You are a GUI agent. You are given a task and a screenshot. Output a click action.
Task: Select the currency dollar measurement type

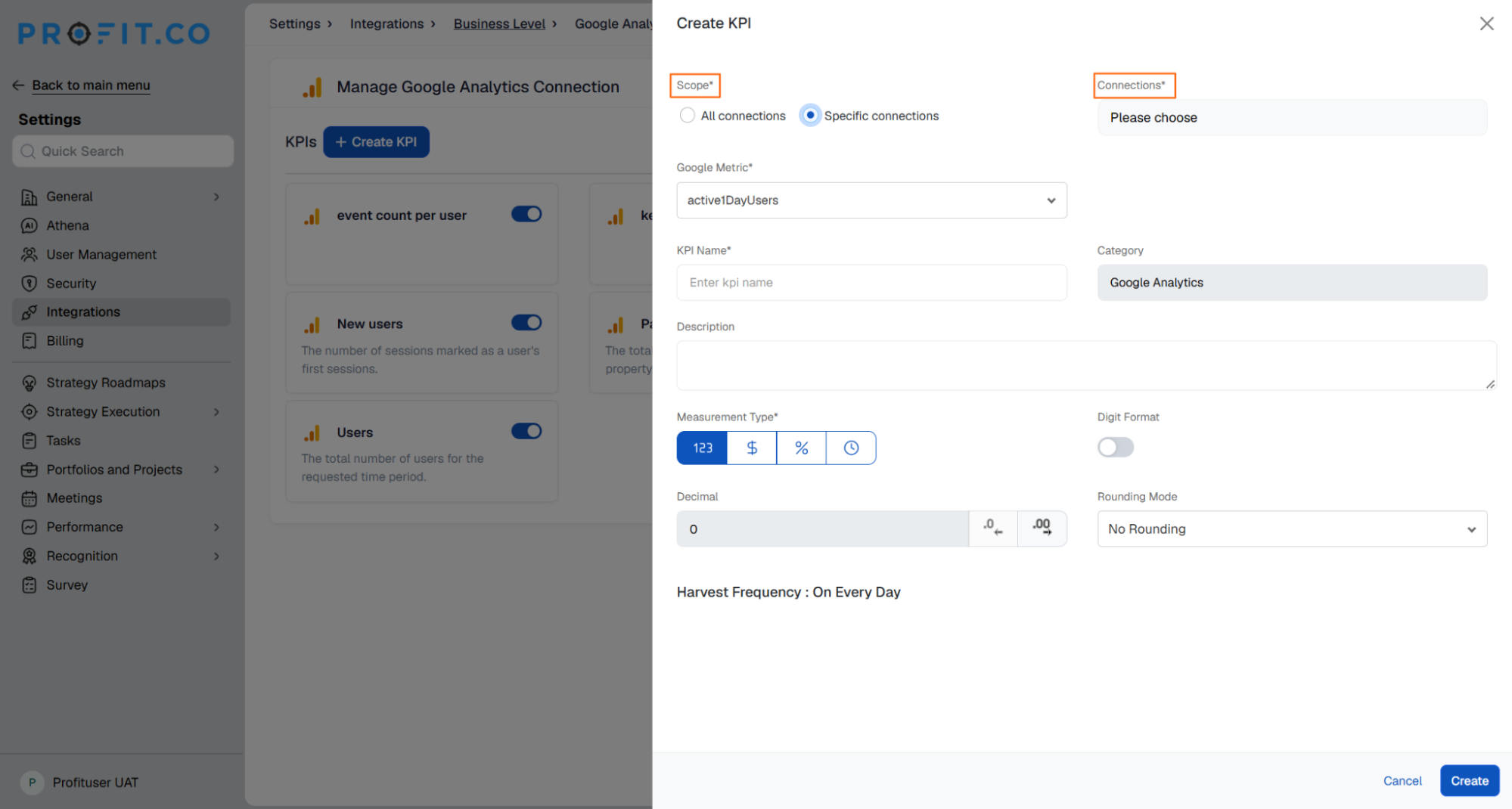[x=752, y=448]
